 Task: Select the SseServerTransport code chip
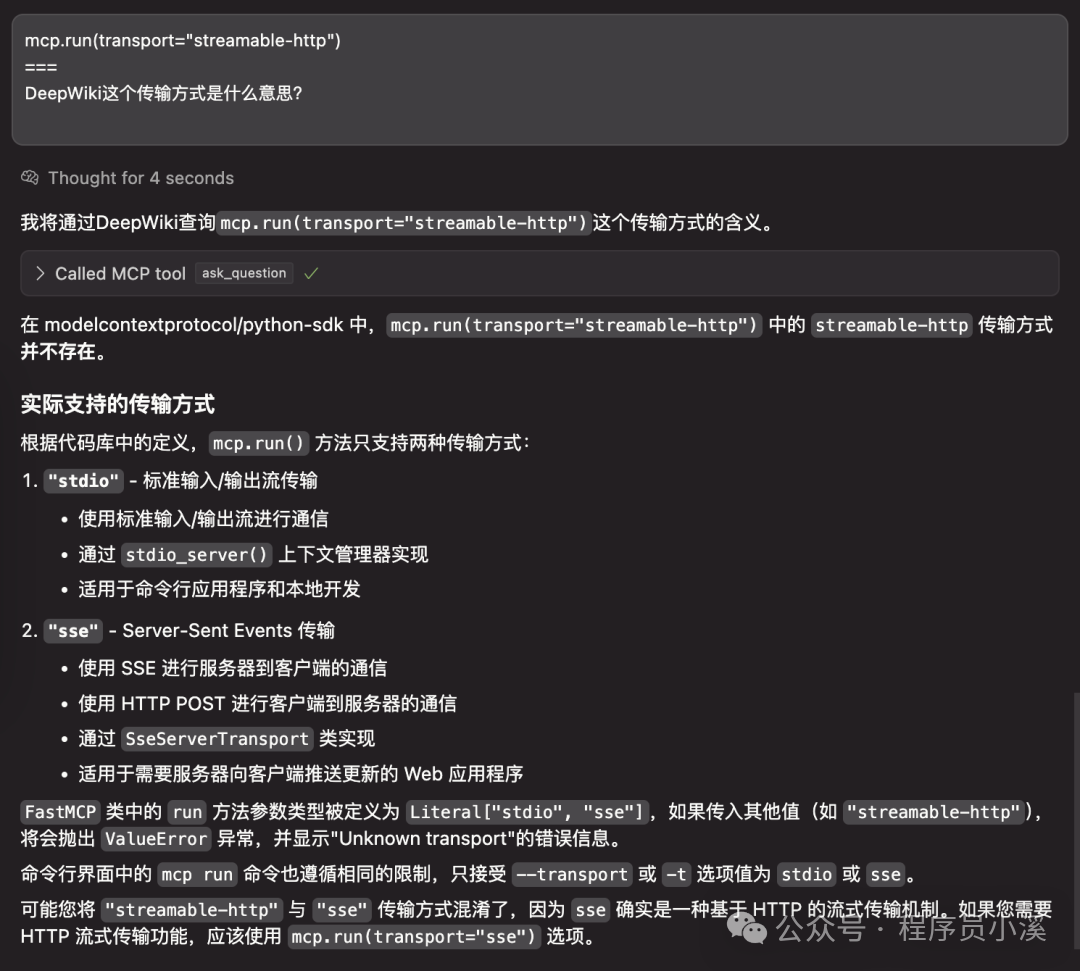coord(216,739)
